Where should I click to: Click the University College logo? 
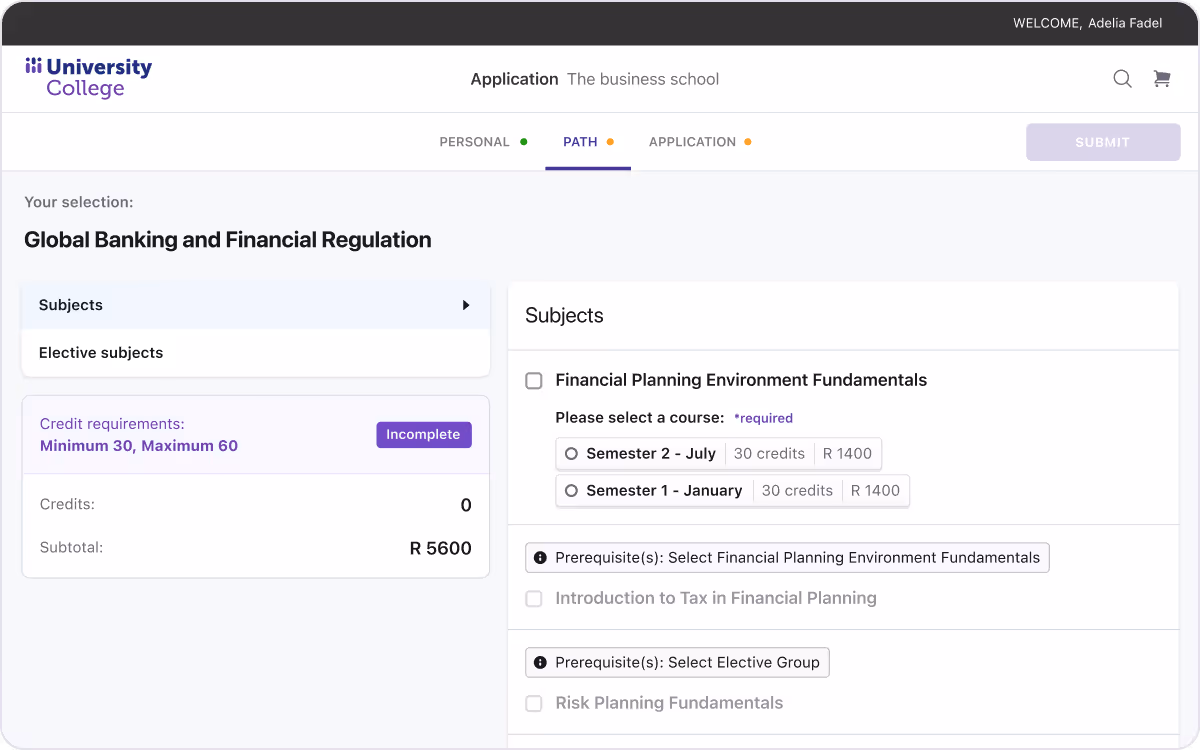pyautogui.click(x=88, y=77)
